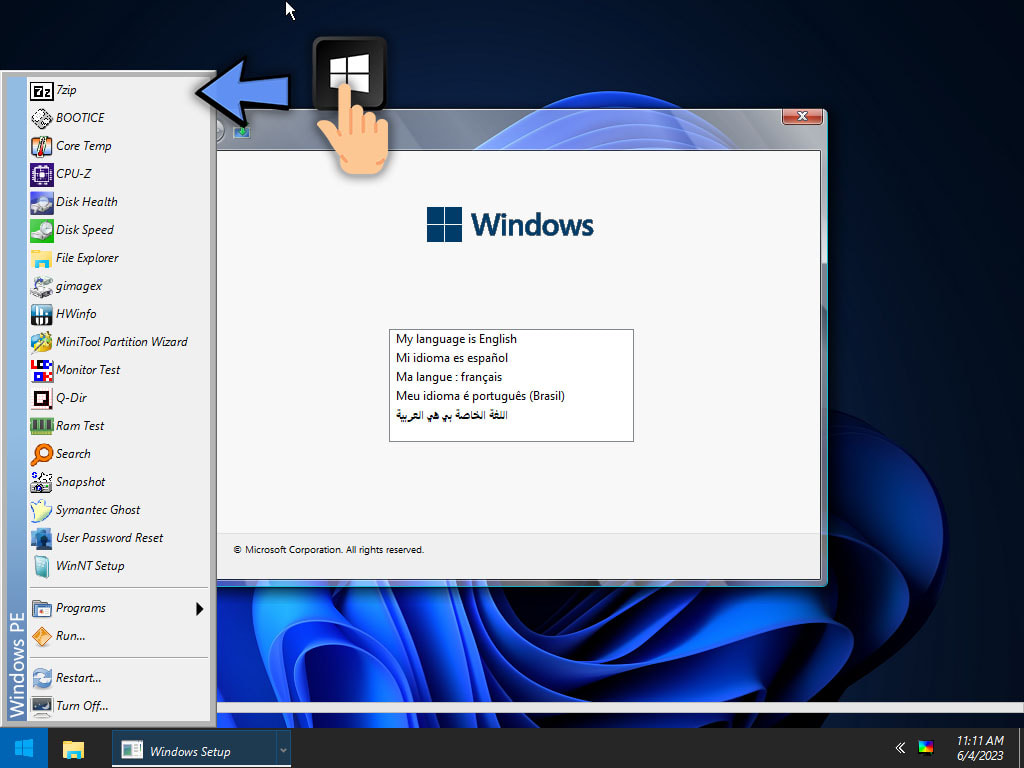Start the CPU-Z utility icon
Viewport: 1024px width, 768px height.
(x=41, y=174)
